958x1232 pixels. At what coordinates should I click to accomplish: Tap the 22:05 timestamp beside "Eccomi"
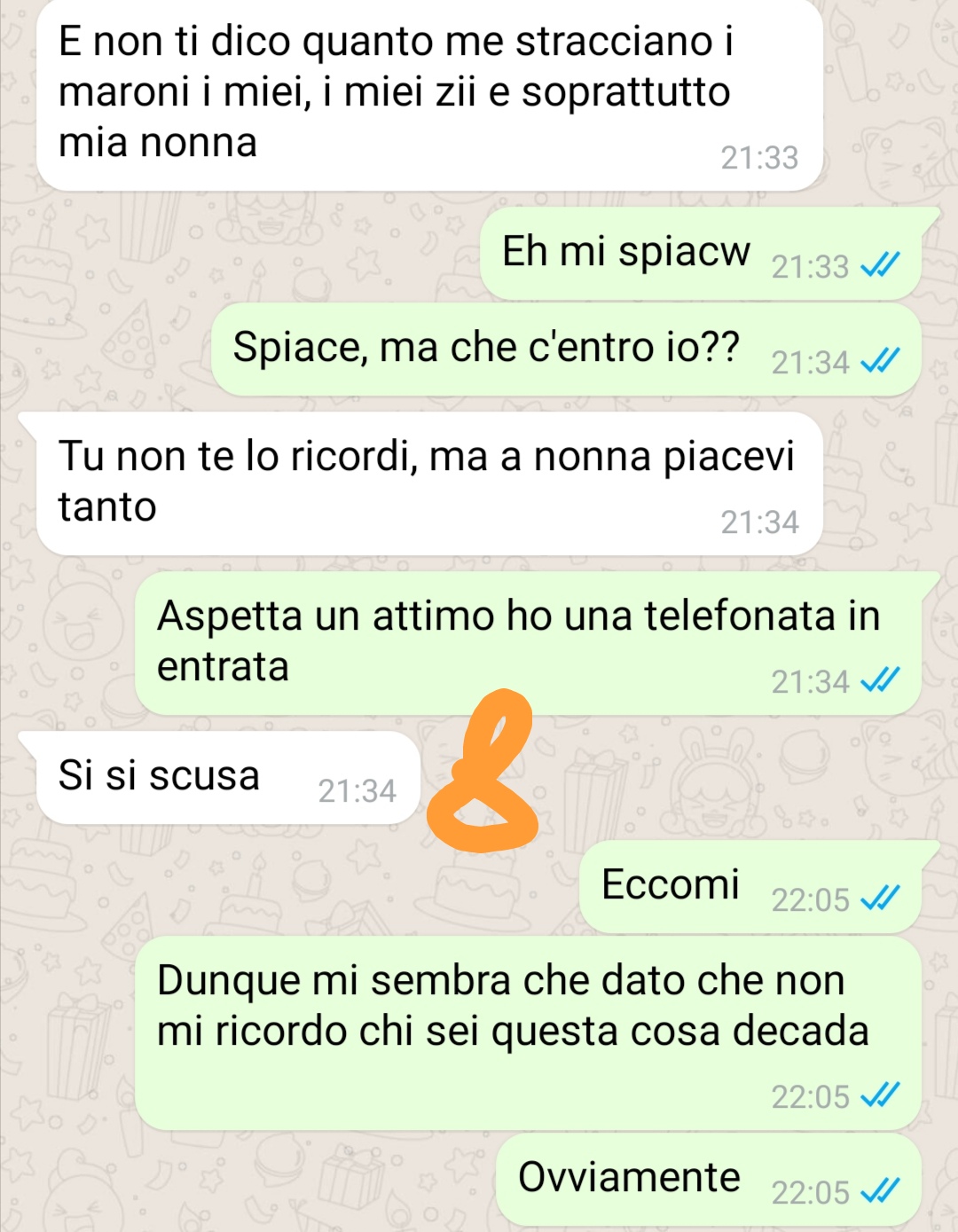pos(810,900)
